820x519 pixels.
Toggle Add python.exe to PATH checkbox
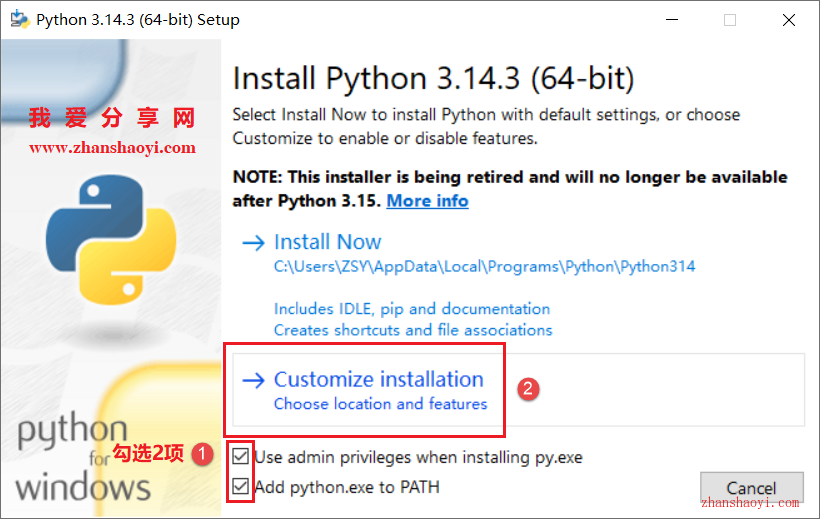[241, 487]
